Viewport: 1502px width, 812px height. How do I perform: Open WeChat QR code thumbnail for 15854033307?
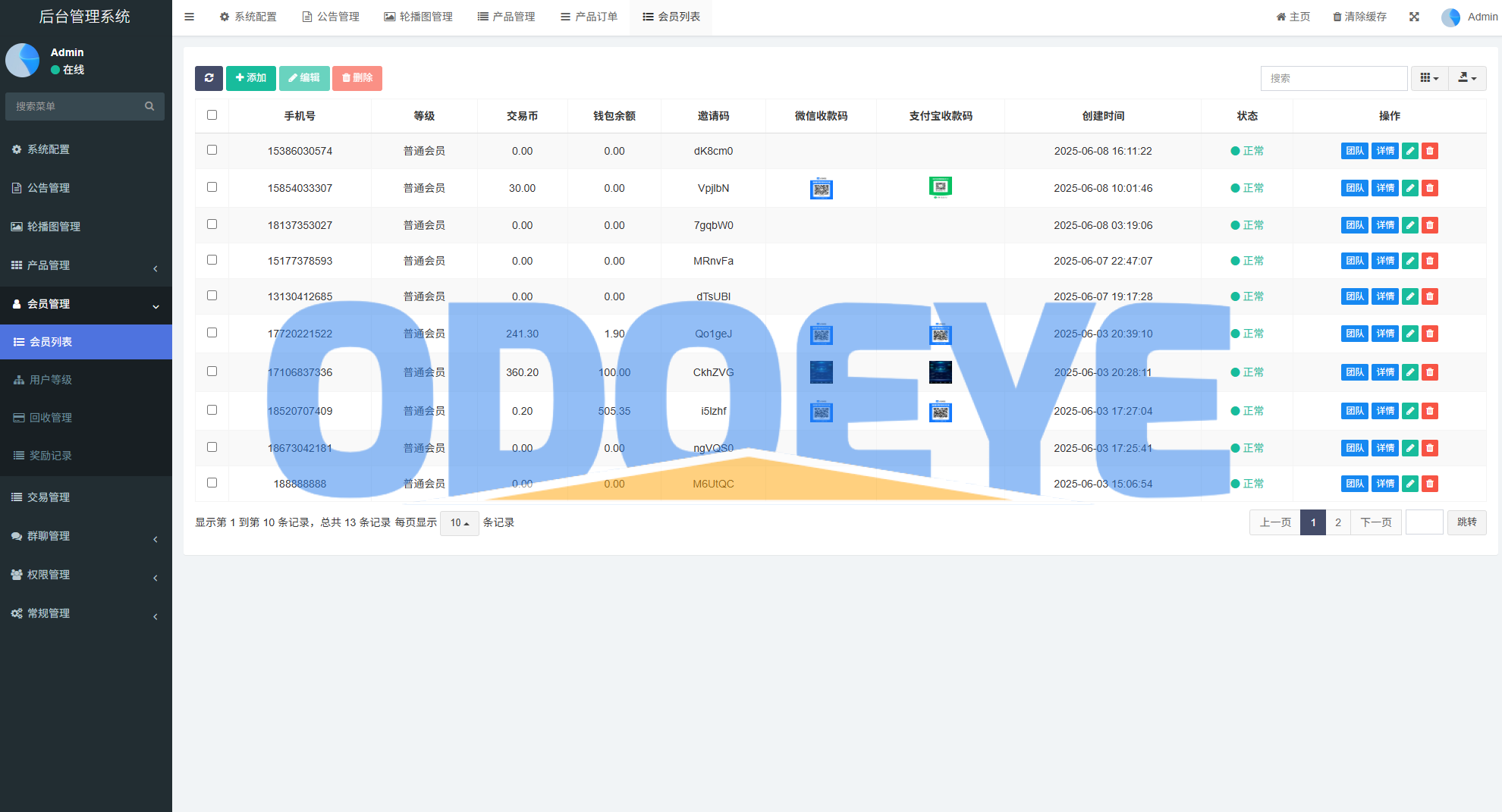821,188
